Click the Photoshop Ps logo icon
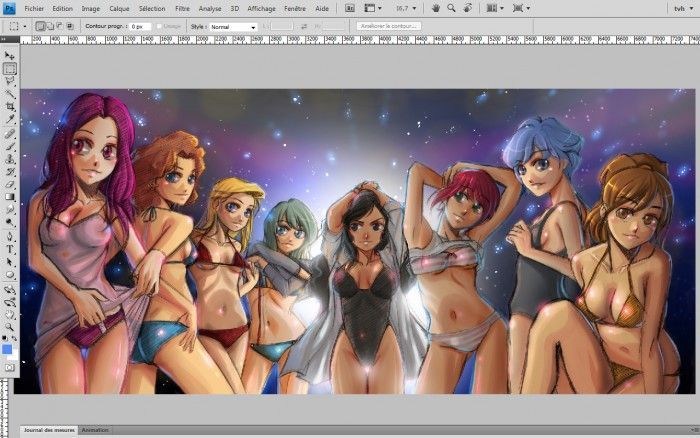Screen dimensions: 700x438 [9, 8]
